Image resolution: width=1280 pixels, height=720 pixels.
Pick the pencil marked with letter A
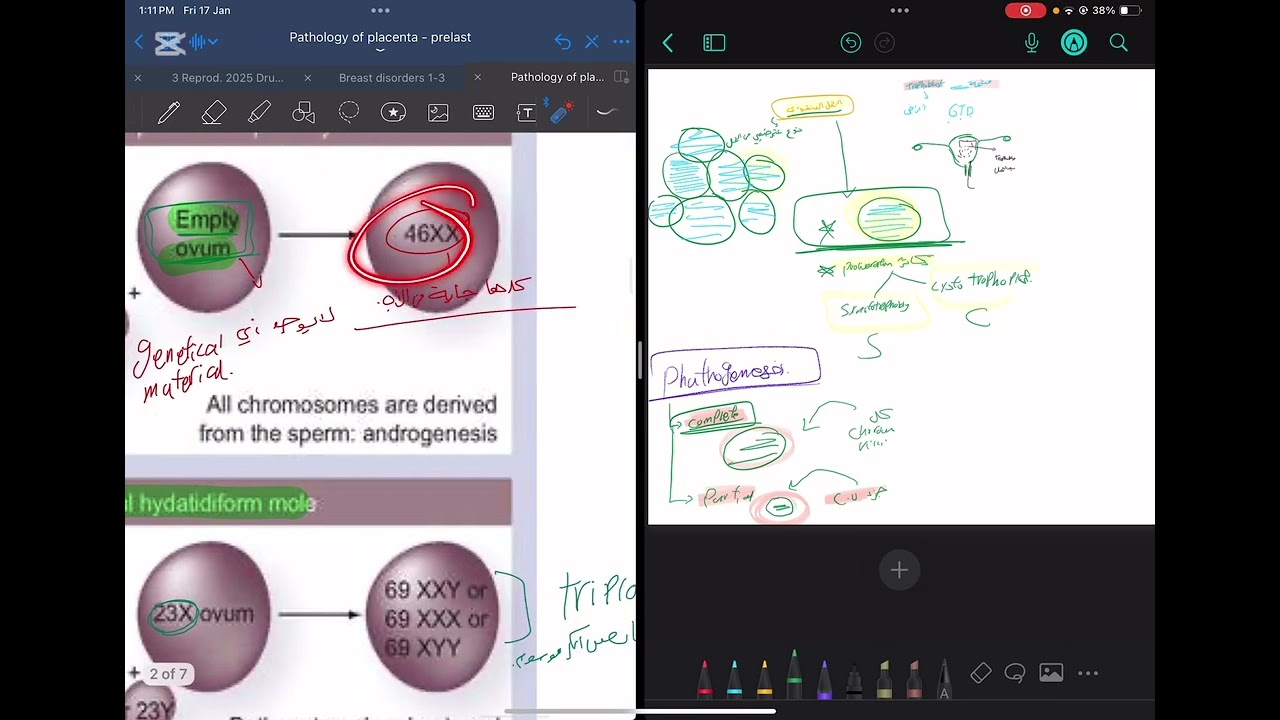(x=944, y=679)
